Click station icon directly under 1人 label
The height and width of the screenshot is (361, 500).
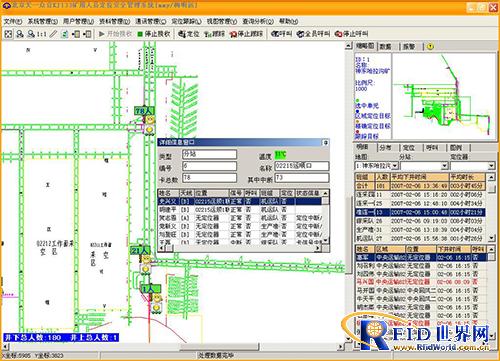156,298
